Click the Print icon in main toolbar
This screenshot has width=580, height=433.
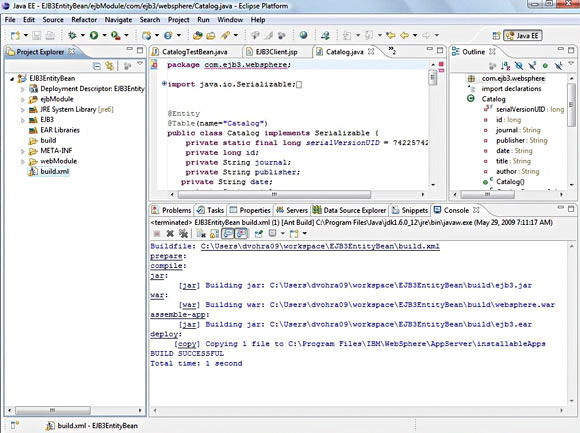point(50,35)
